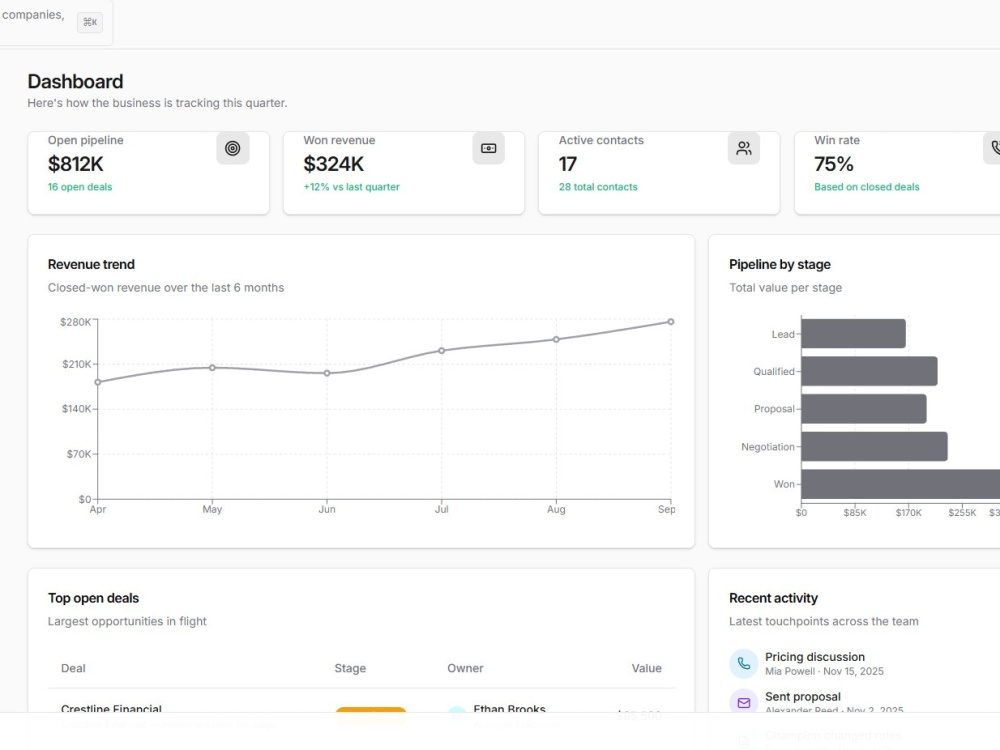Click the 75% win rate value
Viewport: 1000px width, 750px height.
[x=834, y=164]
